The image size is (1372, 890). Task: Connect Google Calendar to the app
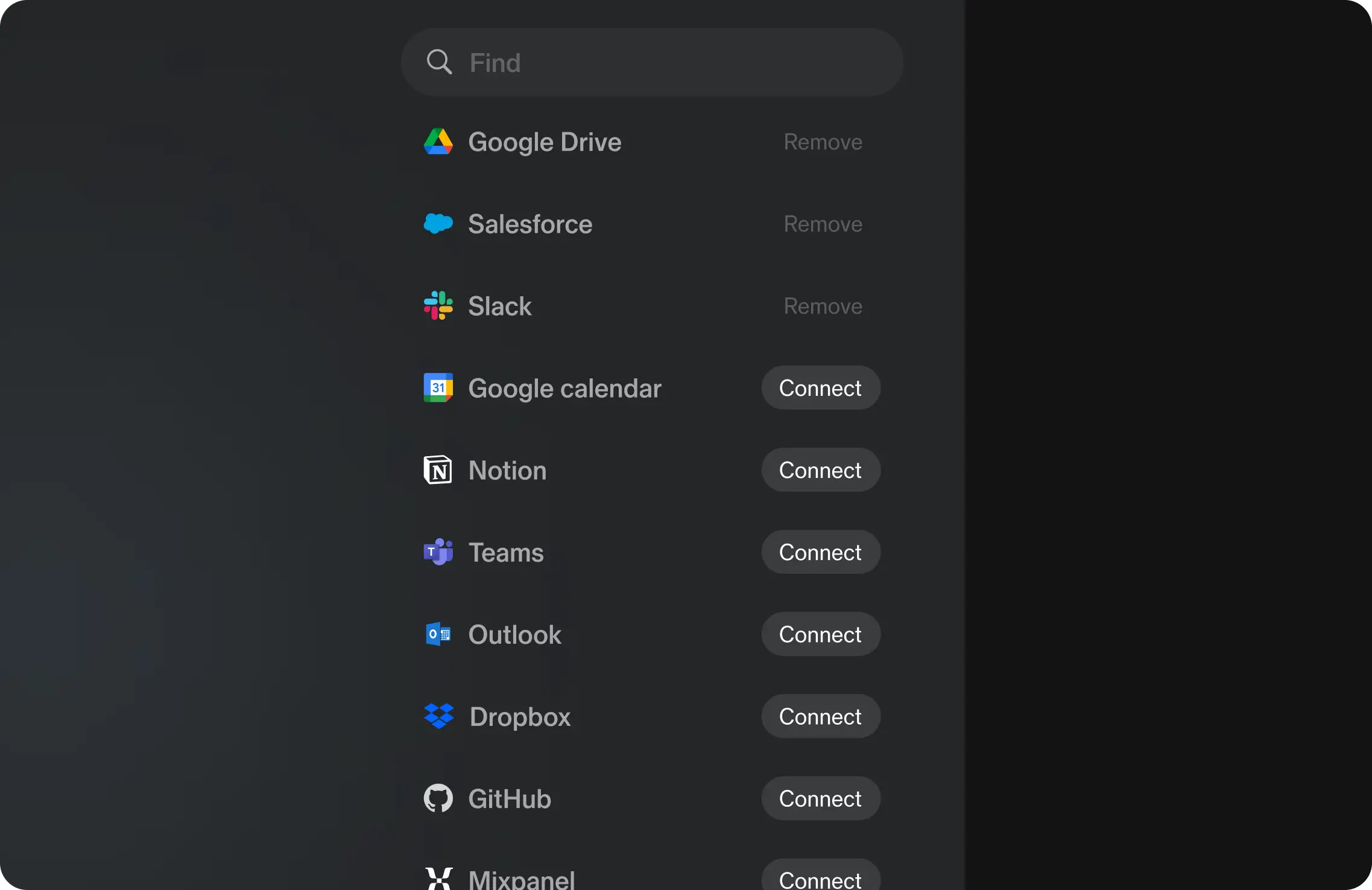(820, 388)
